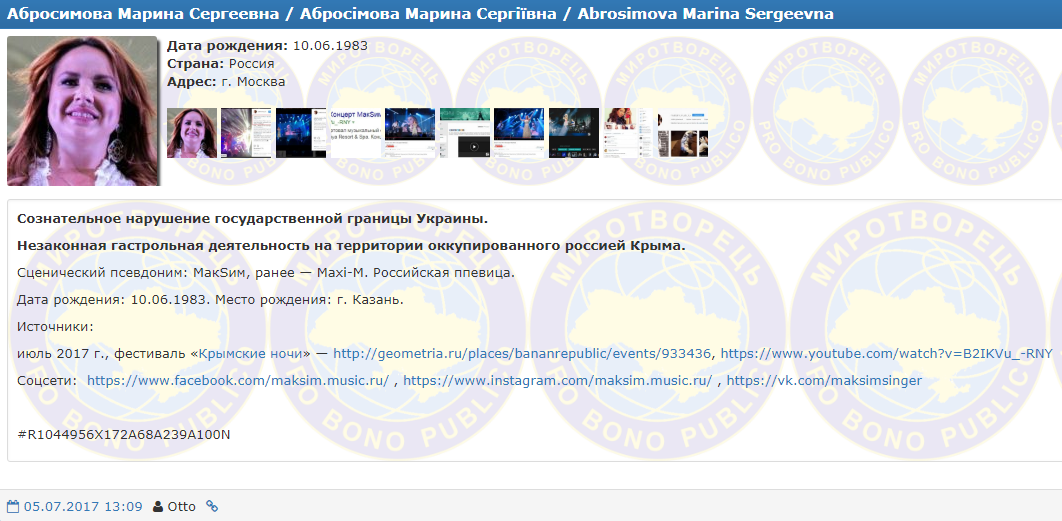Open thumbnail of singer in long white dress
This screenshot has height=521, width=1062.
(x=519, y=133)
